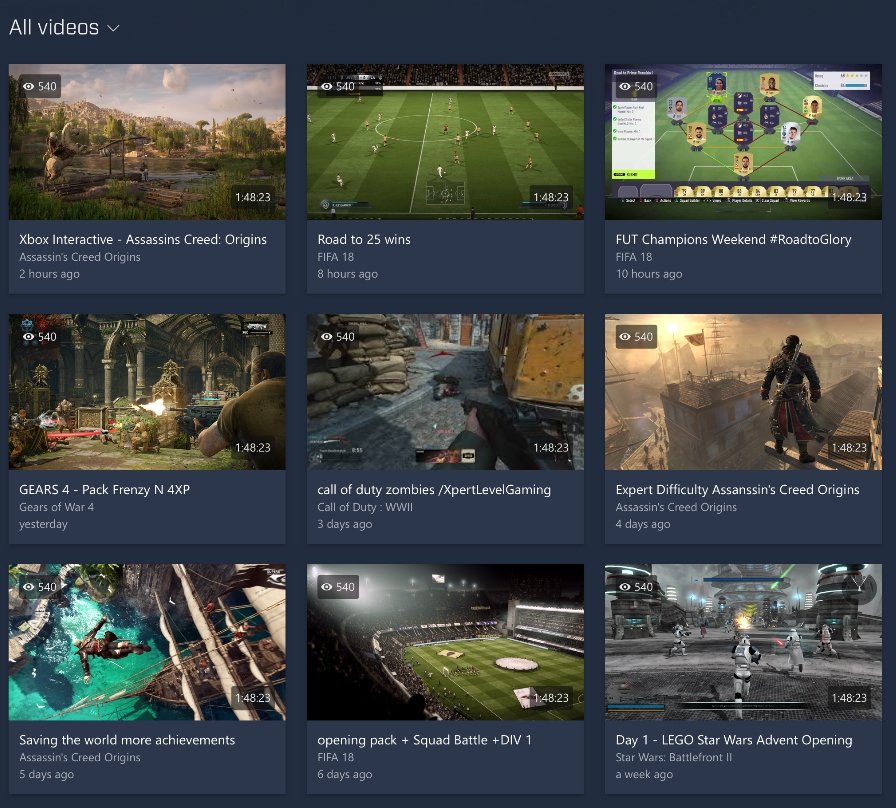
Task: Click '6 days ago' timestamp
Action: pos(345,774)
